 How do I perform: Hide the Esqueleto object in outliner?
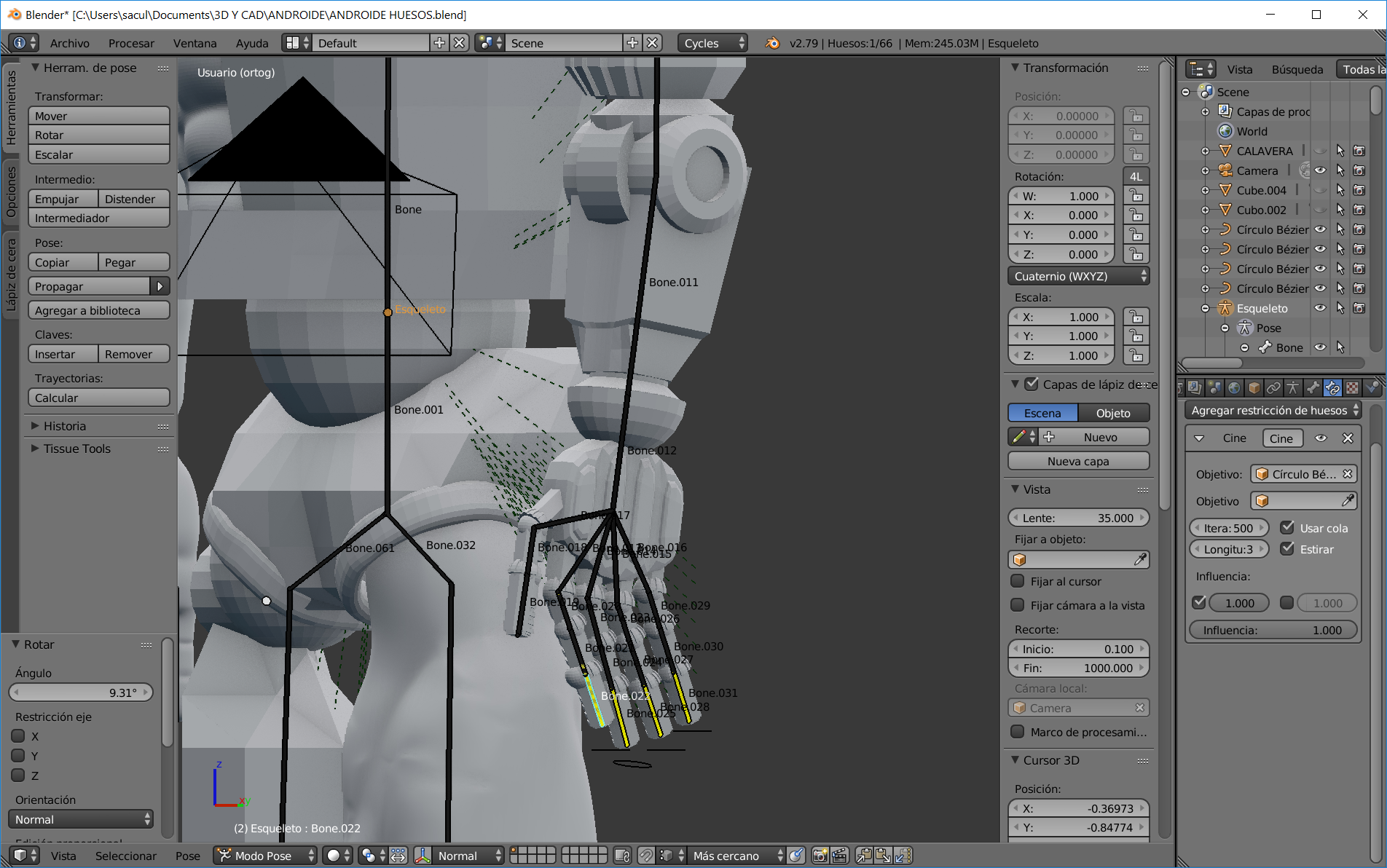coord(1320,308)
